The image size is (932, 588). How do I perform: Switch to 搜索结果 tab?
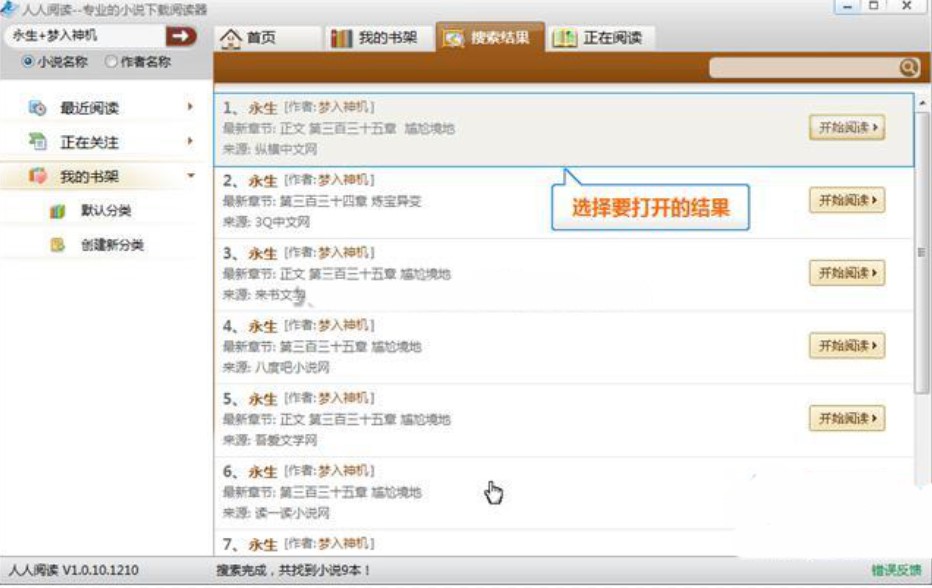tap(490, 37)
